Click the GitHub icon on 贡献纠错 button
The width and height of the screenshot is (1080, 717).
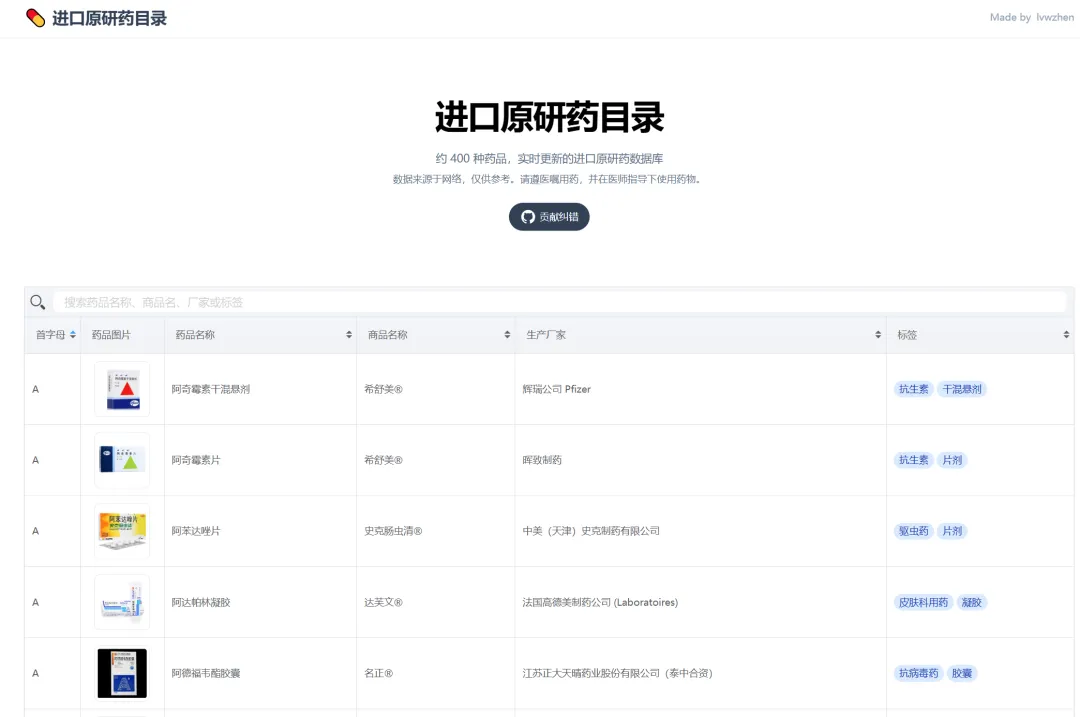(x=528, y=217)
